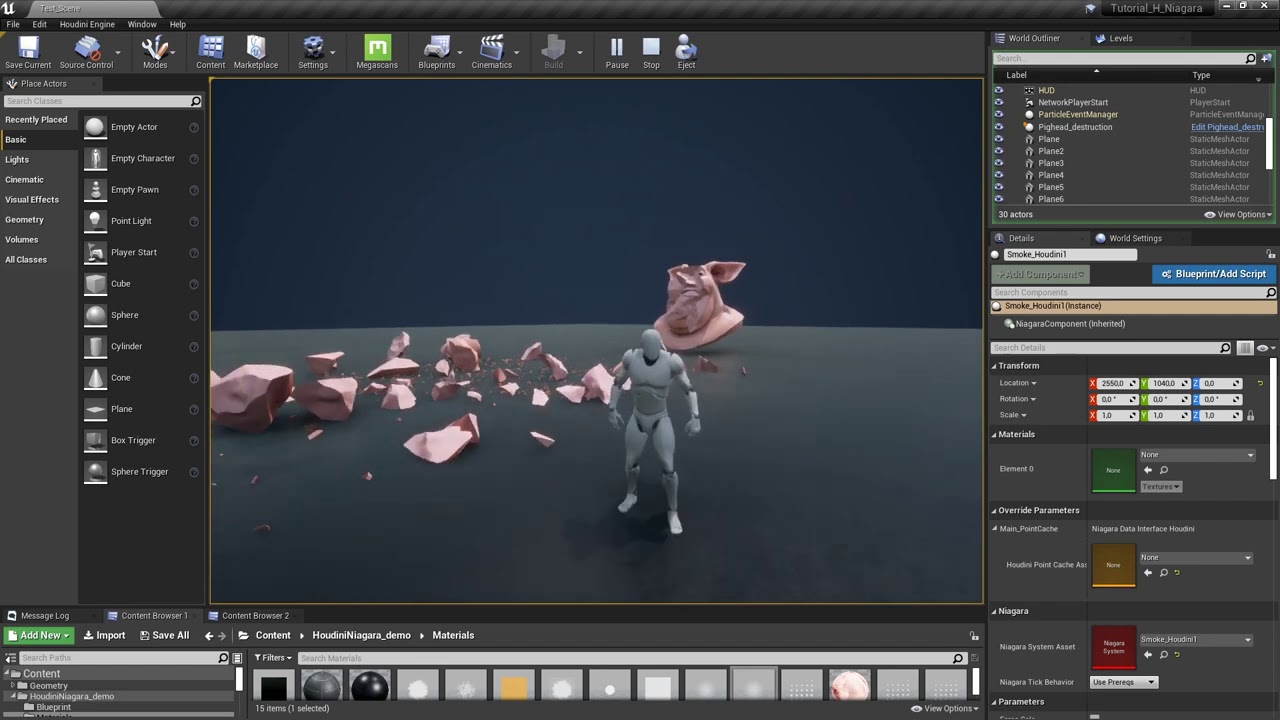Open Houdini Point Cache asset dropdown
Image resolution: width=1280 pixels, height=720 pixels.
[x=1197, y=558]
